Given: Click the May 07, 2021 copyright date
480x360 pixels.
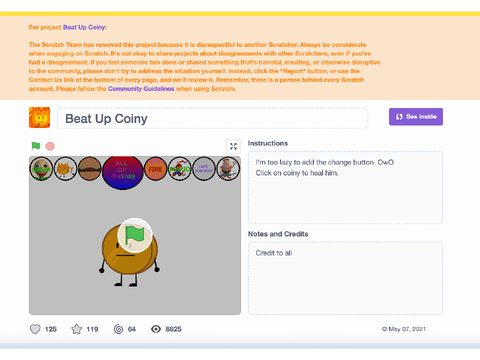Looking at the screenshot, I should tap(404, 329).
